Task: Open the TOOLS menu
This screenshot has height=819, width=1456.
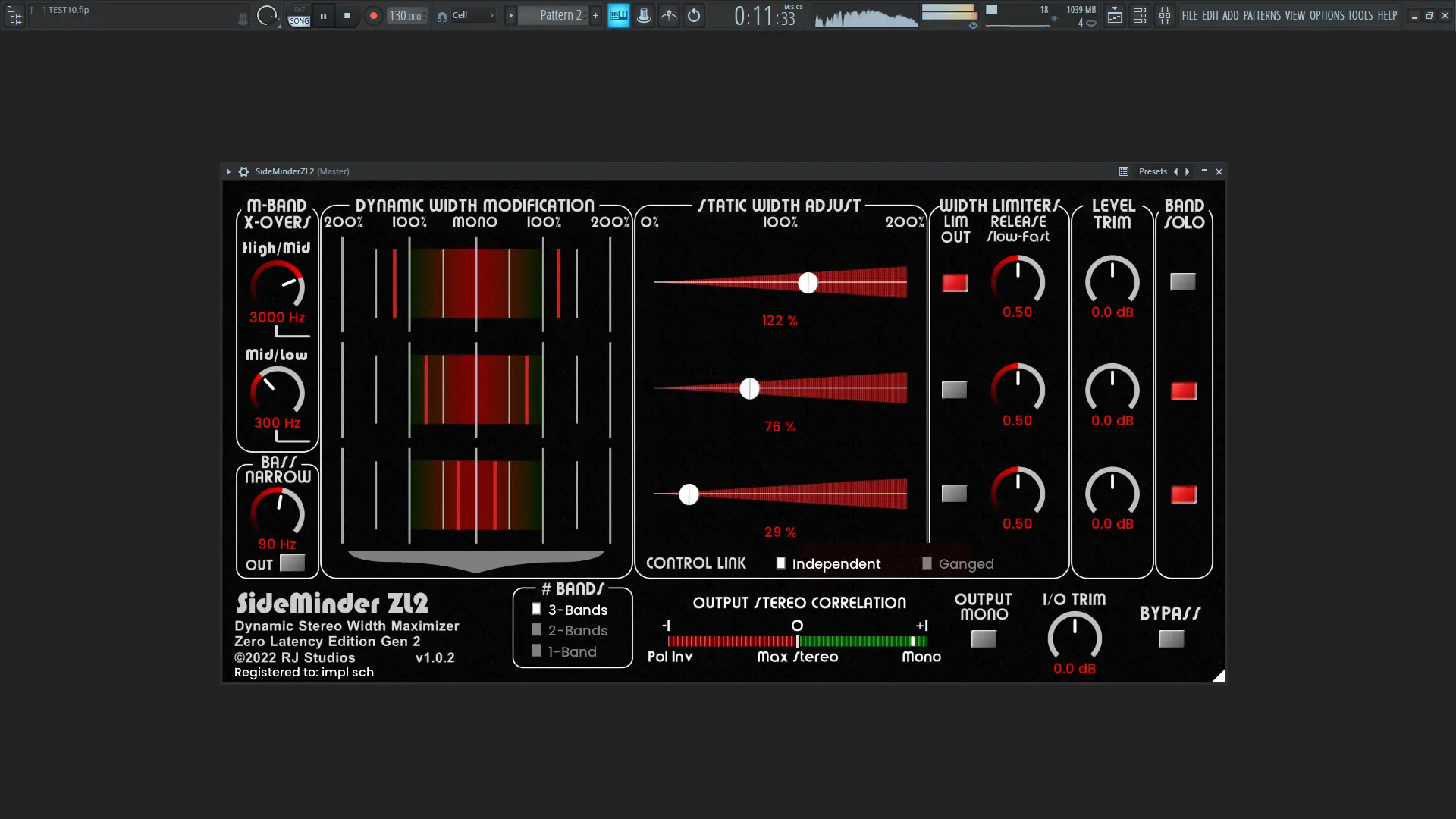Action: 1360,15
